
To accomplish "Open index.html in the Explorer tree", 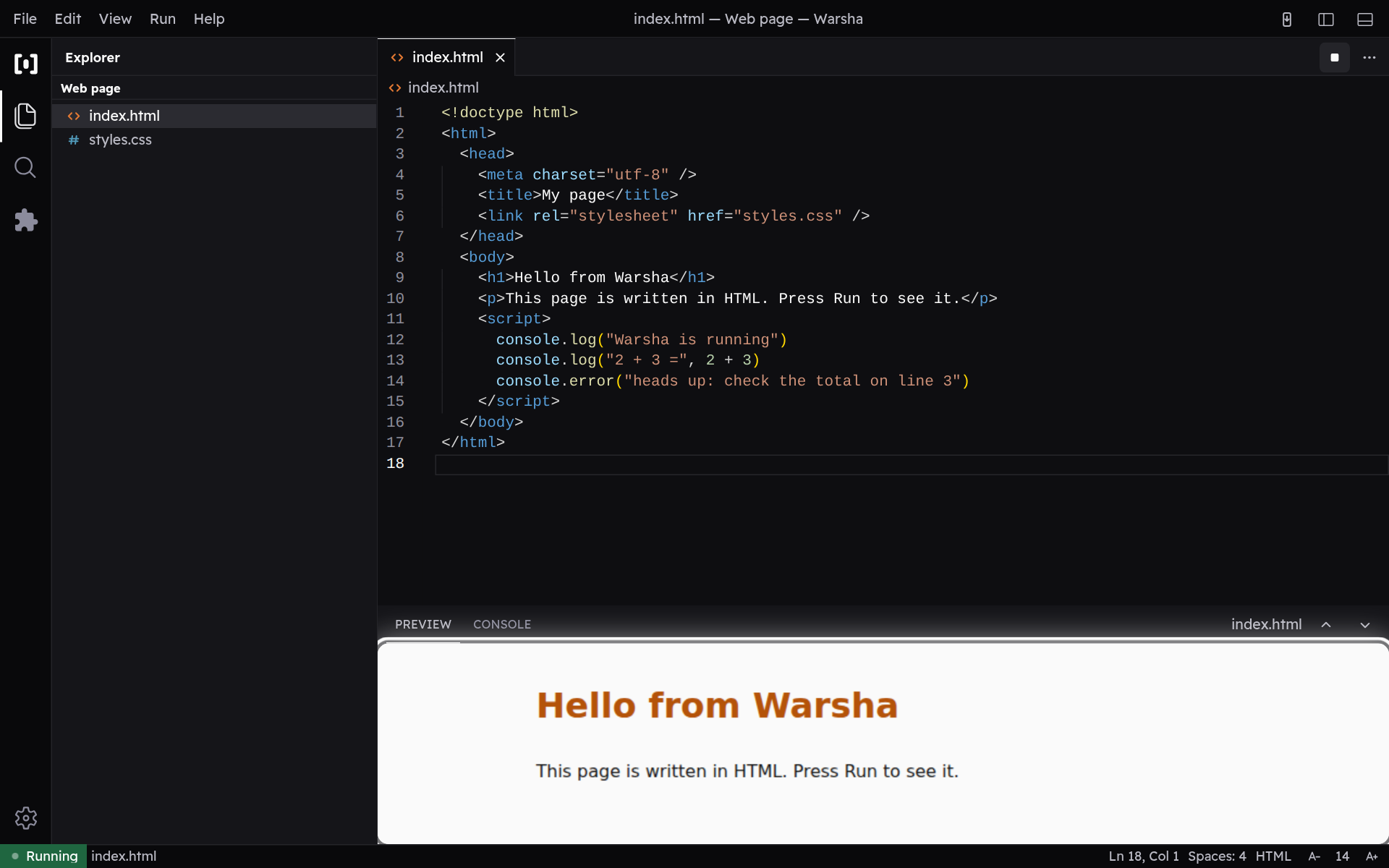I will 214,116.
